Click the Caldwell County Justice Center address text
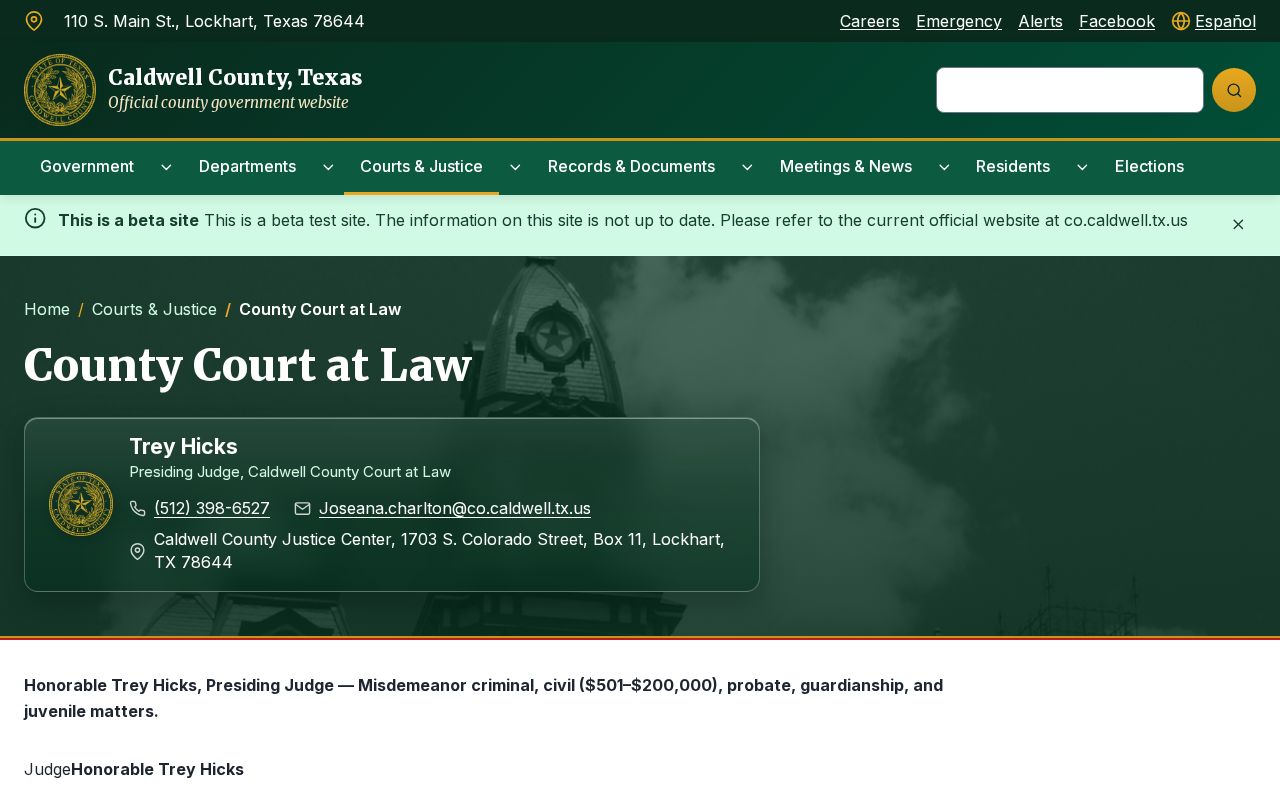Screen dimensions: 1280x800 pyautogui.click(x=439, y=551)
